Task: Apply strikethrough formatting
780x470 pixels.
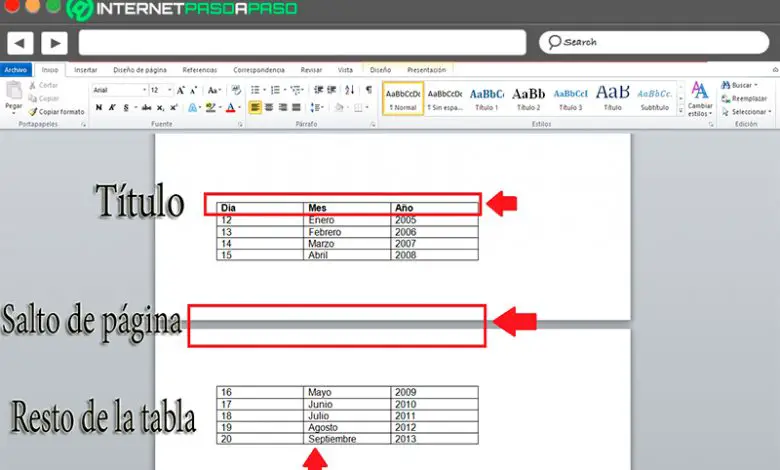Action: coord(146,107)
